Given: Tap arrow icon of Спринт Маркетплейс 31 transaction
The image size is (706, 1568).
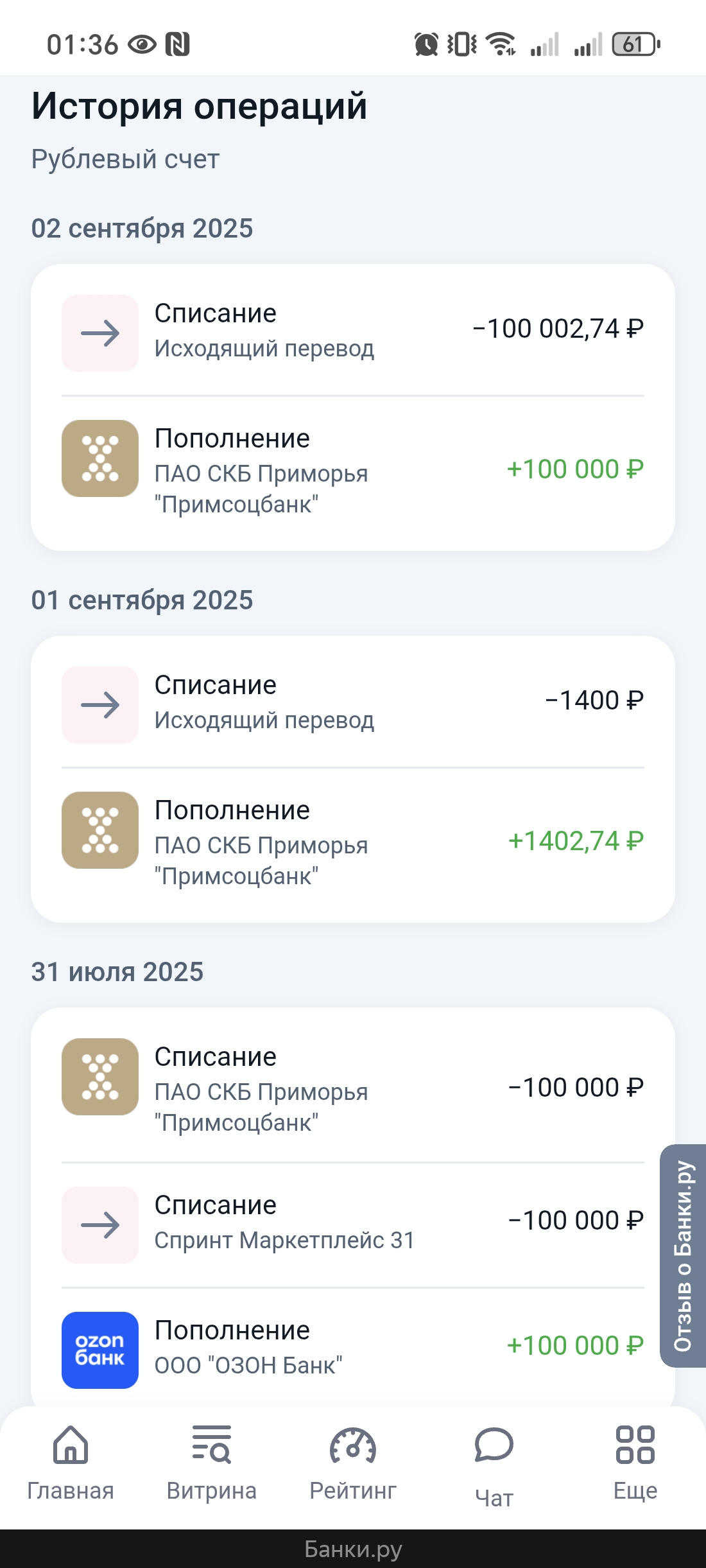Looking at the screenshot, I should (x=100, y=1225).
